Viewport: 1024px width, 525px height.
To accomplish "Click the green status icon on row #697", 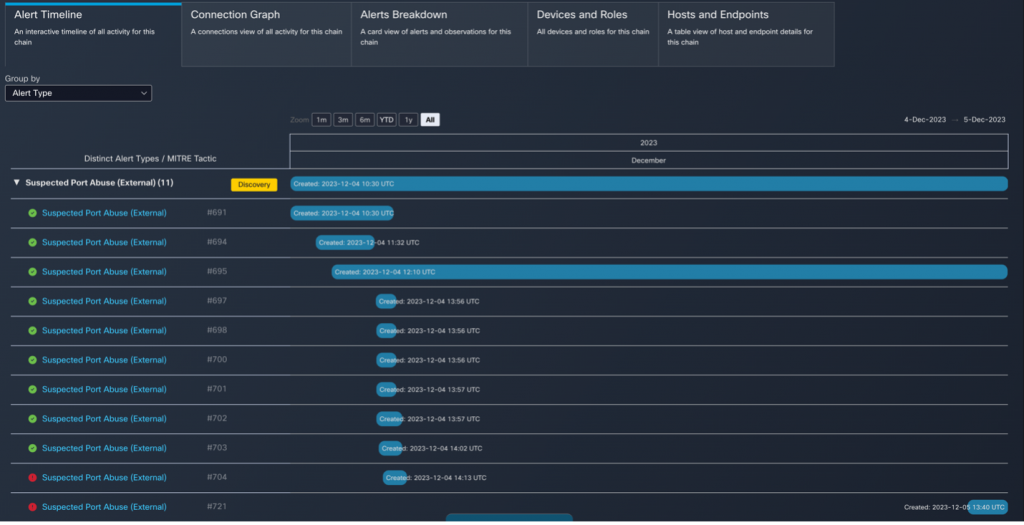I will tap(32, 301).
